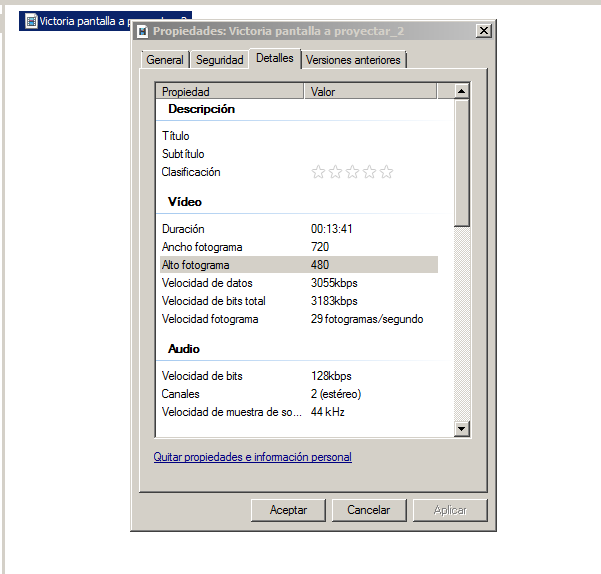Set Clasificación to two stars
The image size is (601, 574).
pos(336,172)
